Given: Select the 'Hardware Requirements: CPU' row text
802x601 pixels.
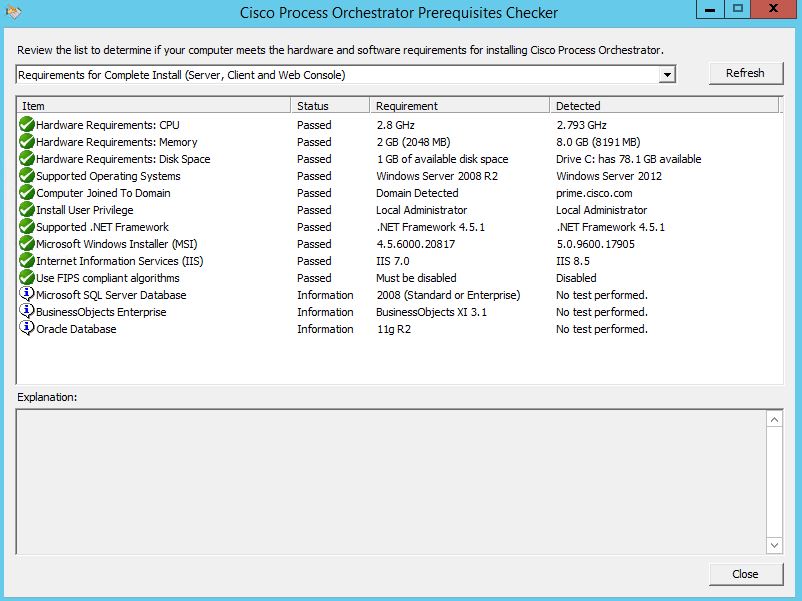Looking at the screenshot, I should pyautogui.click(x=108, y=125).
